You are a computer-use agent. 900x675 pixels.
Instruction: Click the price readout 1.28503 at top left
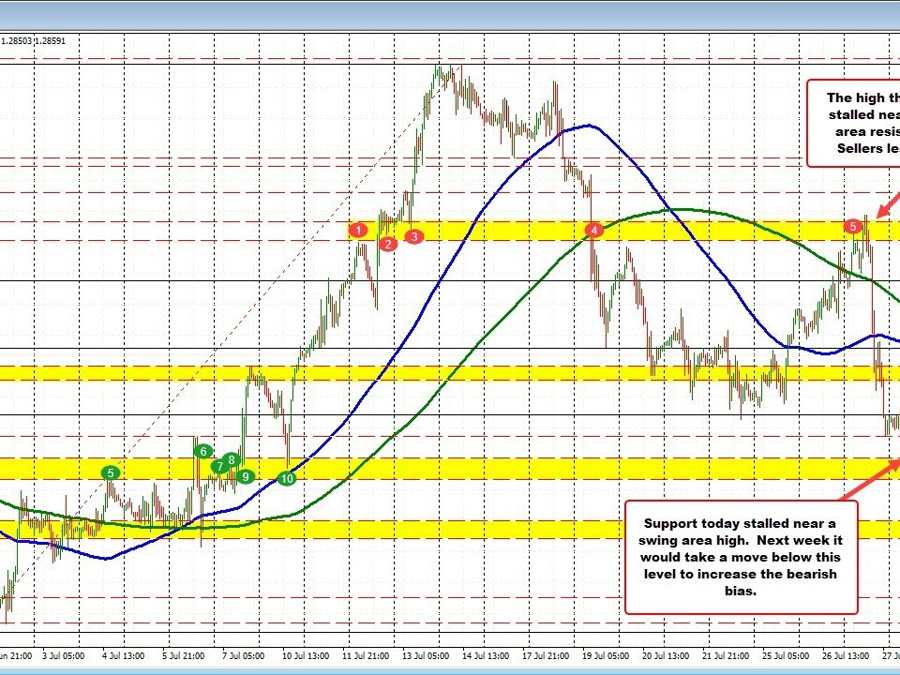point(17,41)
